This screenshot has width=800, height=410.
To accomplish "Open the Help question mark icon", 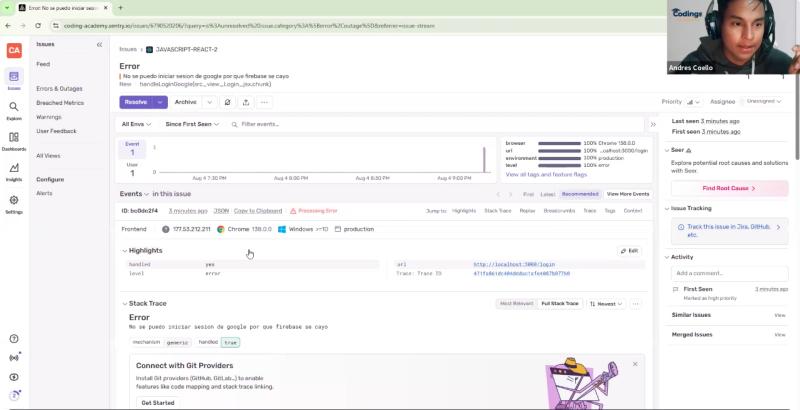I will tap(14, 339).
